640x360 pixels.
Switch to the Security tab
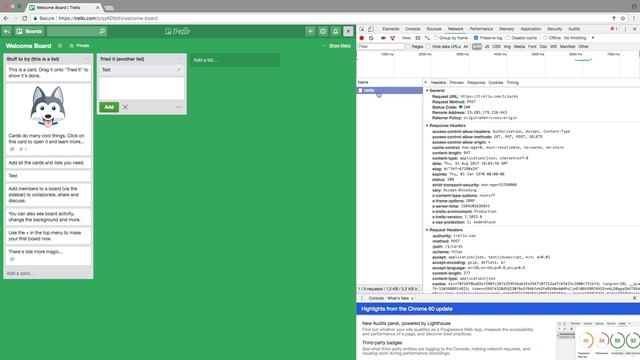point(555,29)
